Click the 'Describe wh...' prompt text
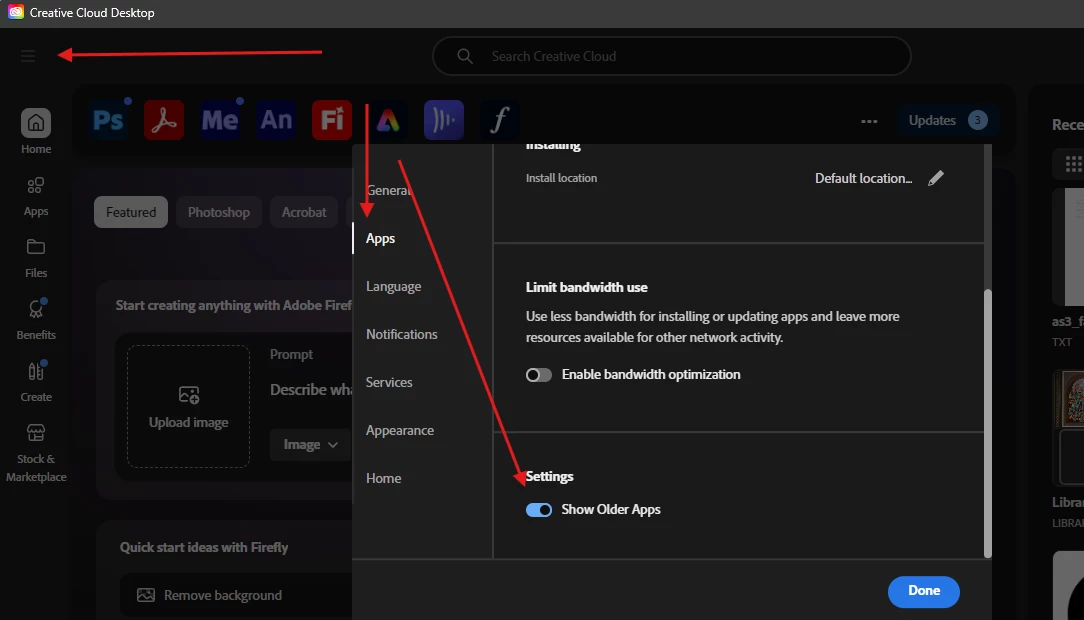Image resolution: width=1084 pixels, height=620 pixels. [311, 390]
